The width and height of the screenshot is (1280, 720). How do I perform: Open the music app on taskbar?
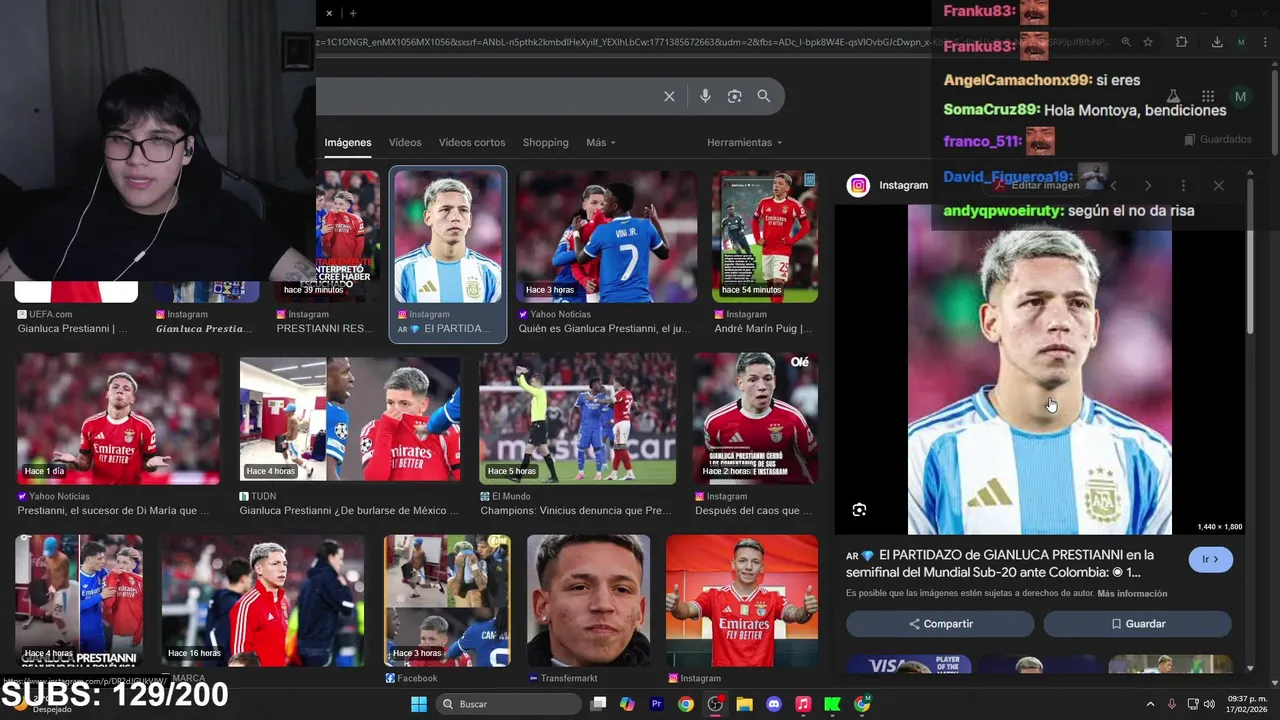point(803,704)
